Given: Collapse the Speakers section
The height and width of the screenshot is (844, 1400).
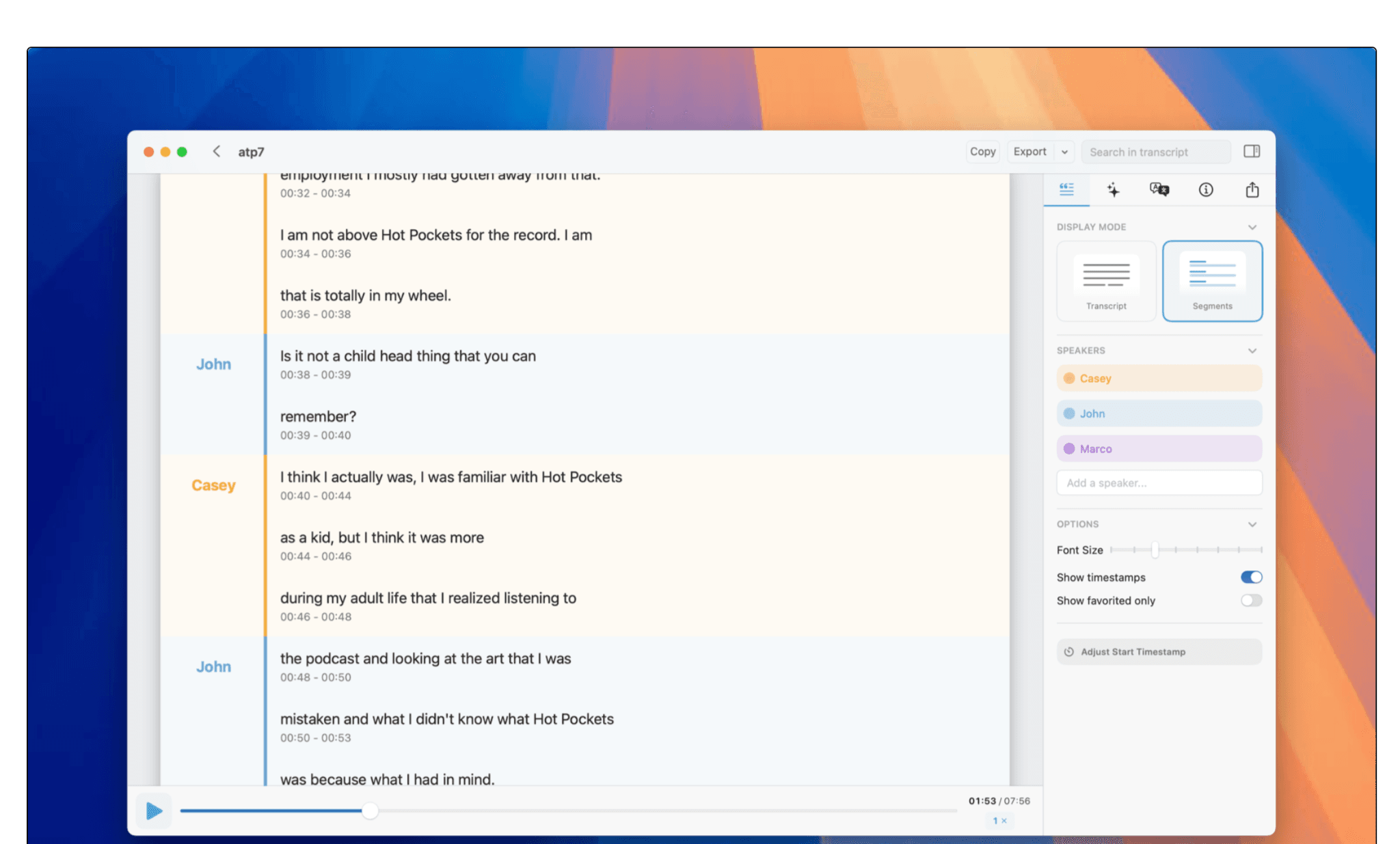Looking at the screenshot, I should [x=1253, y=350].
